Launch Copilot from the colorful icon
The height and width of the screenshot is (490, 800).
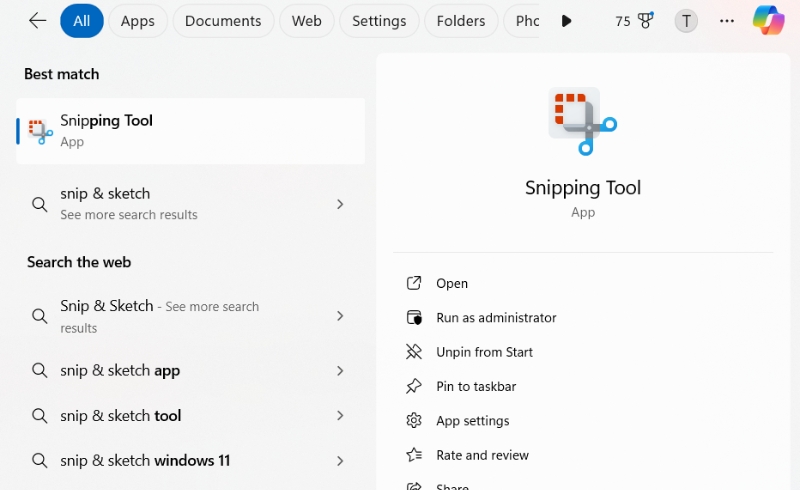pyautogui.click(x=768, y=20)
